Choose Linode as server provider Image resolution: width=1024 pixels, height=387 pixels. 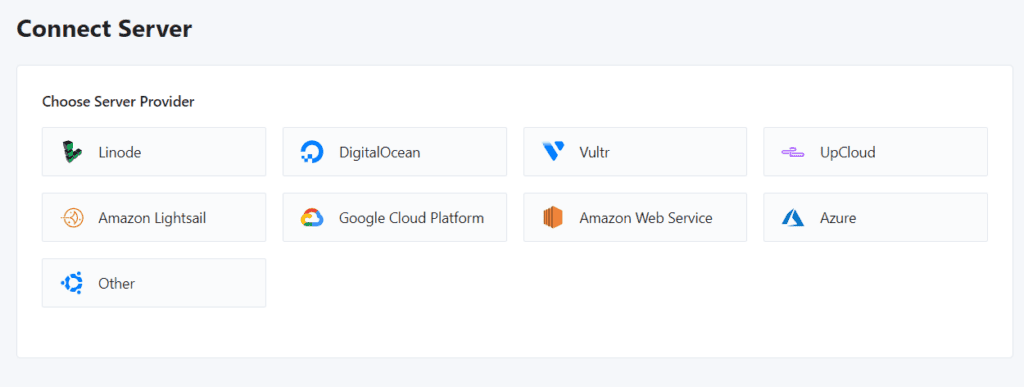154,152
